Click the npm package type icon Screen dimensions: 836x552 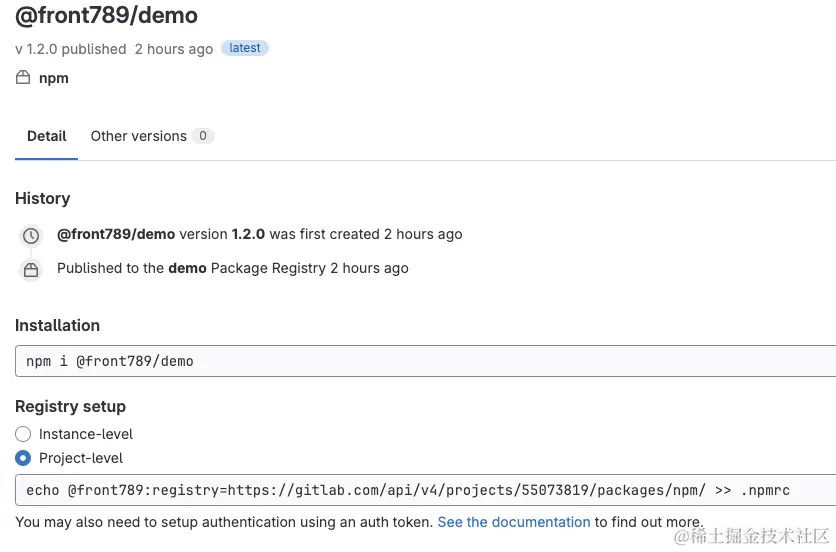23,78
